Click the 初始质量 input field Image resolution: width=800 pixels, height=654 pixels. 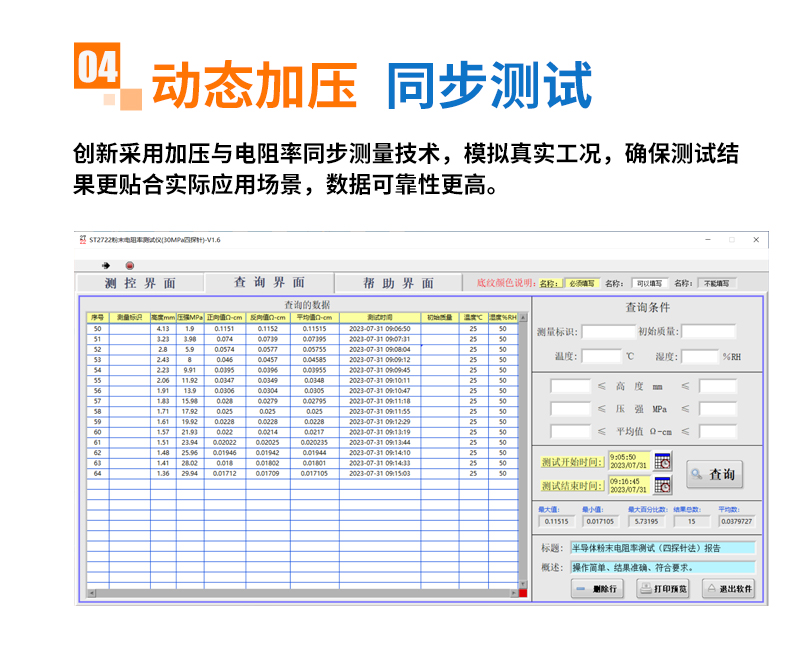(x=709, y=332)
